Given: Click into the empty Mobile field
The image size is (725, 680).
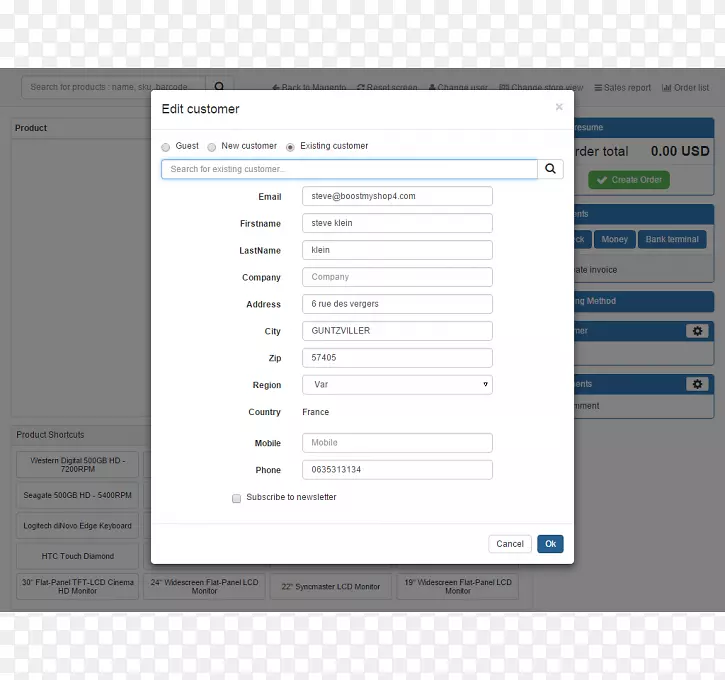Looking at the screenshot, I should [x=397, y=443].
